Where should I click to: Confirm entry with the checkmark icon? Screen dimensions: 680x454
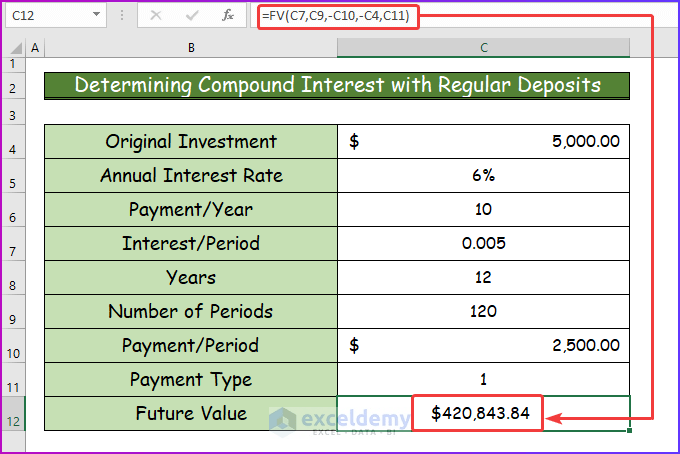point(191,16)
